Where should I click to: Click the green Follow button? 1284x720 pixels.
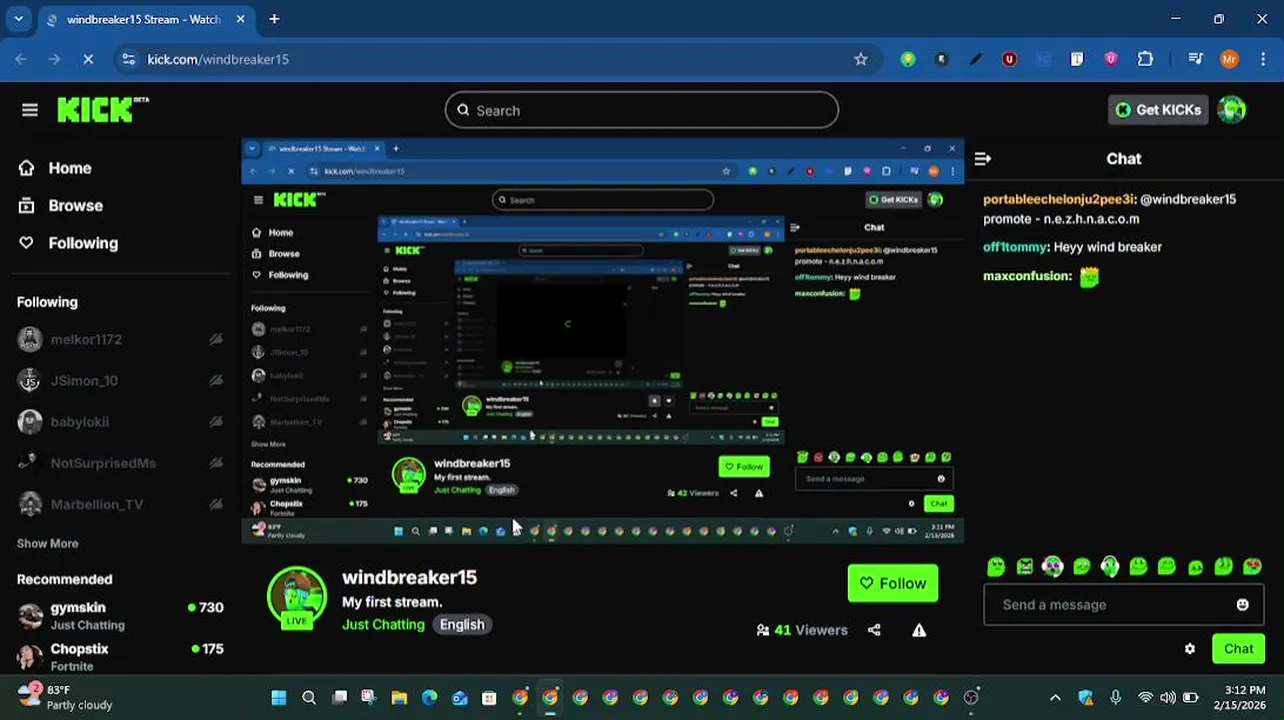pos(893,583)
